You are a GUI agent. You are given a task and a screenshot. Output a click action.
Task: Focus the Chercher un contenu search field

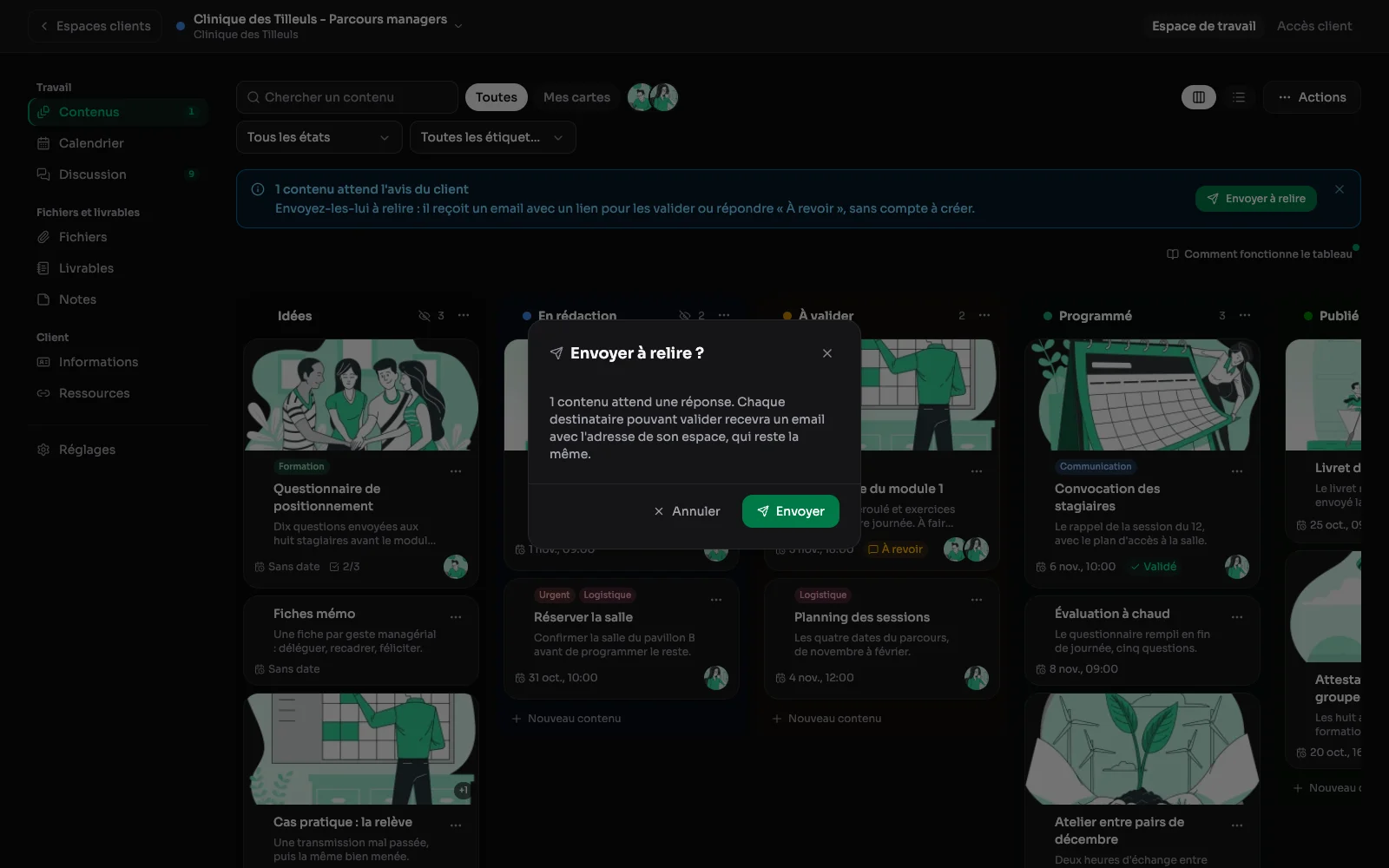point(347,97)
